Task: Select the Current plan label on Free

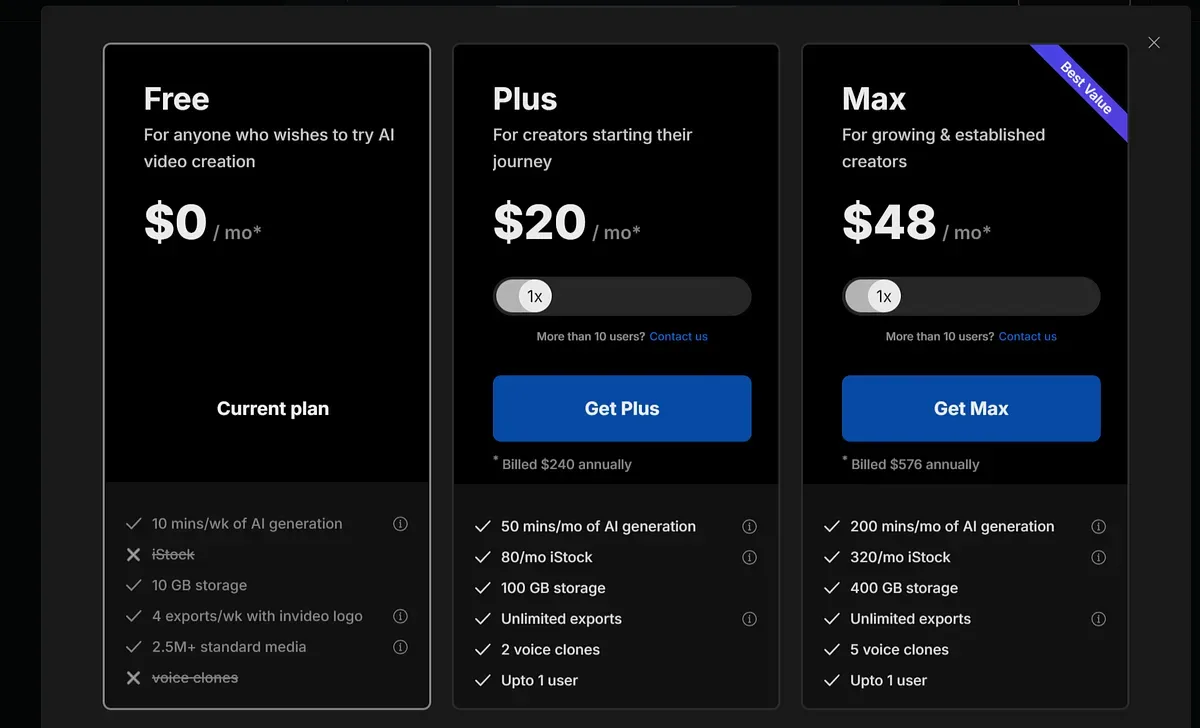Action: pos(273,408)
